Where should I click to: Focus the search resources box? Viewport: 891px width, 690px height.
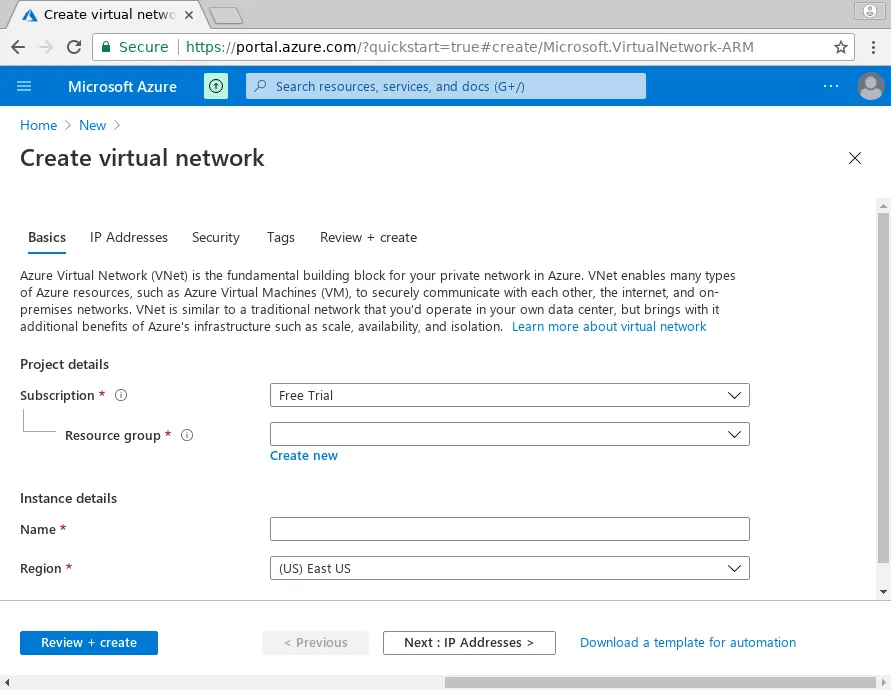tap(446, 86)
